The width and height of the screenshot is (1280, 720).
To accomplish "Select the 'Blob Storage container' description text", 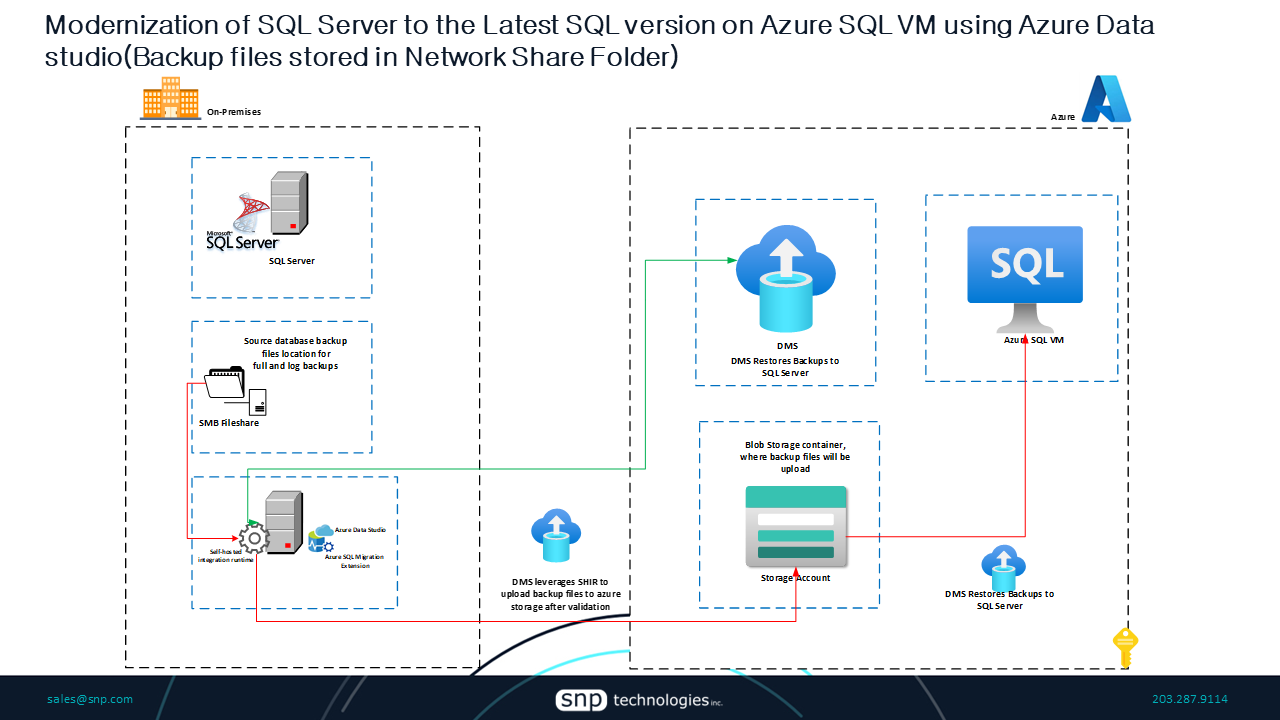I will [x=796, y=456].
